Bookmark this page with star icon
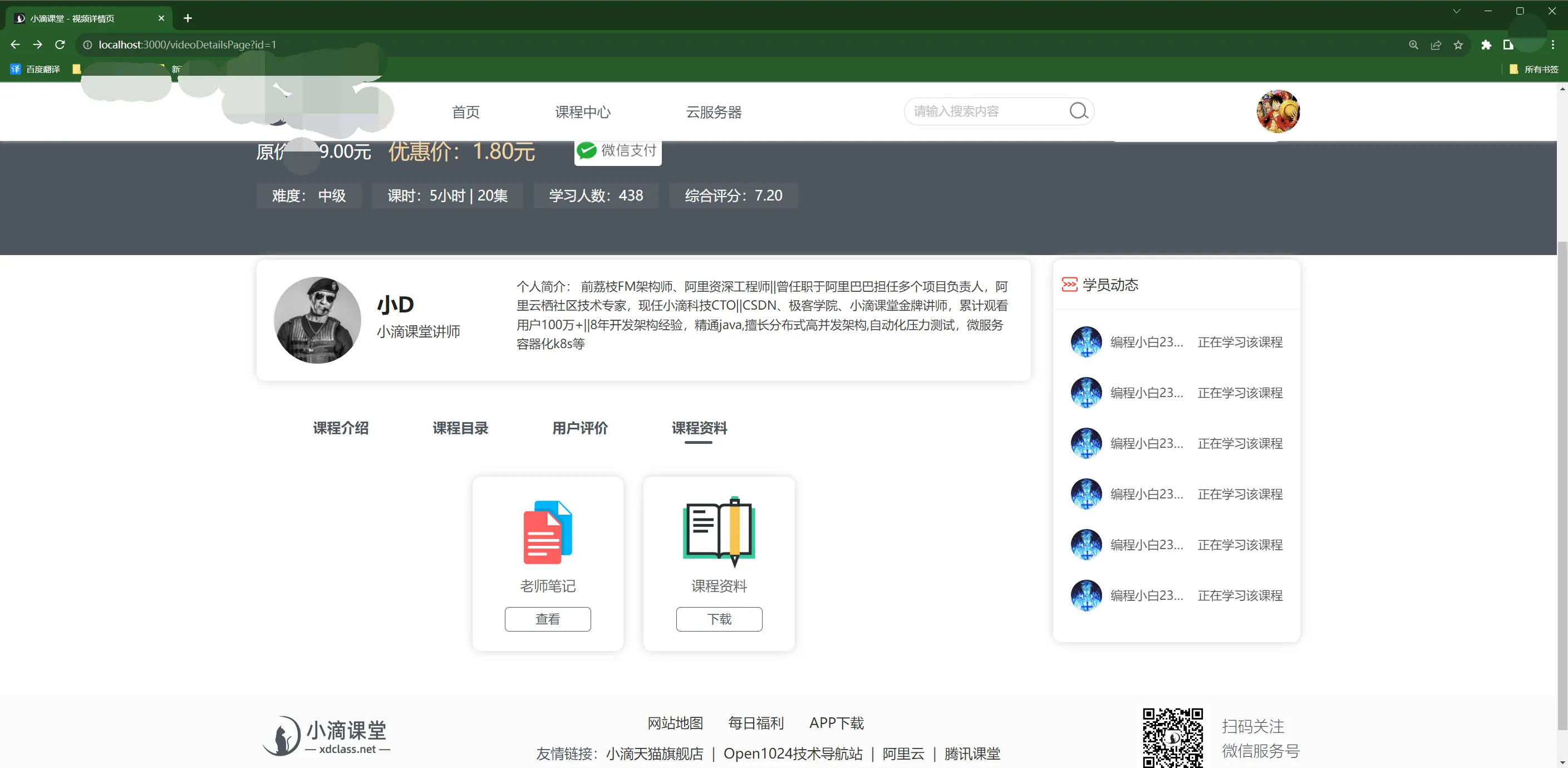This screenshot has height=768, width=1568. pos(1458,45)
